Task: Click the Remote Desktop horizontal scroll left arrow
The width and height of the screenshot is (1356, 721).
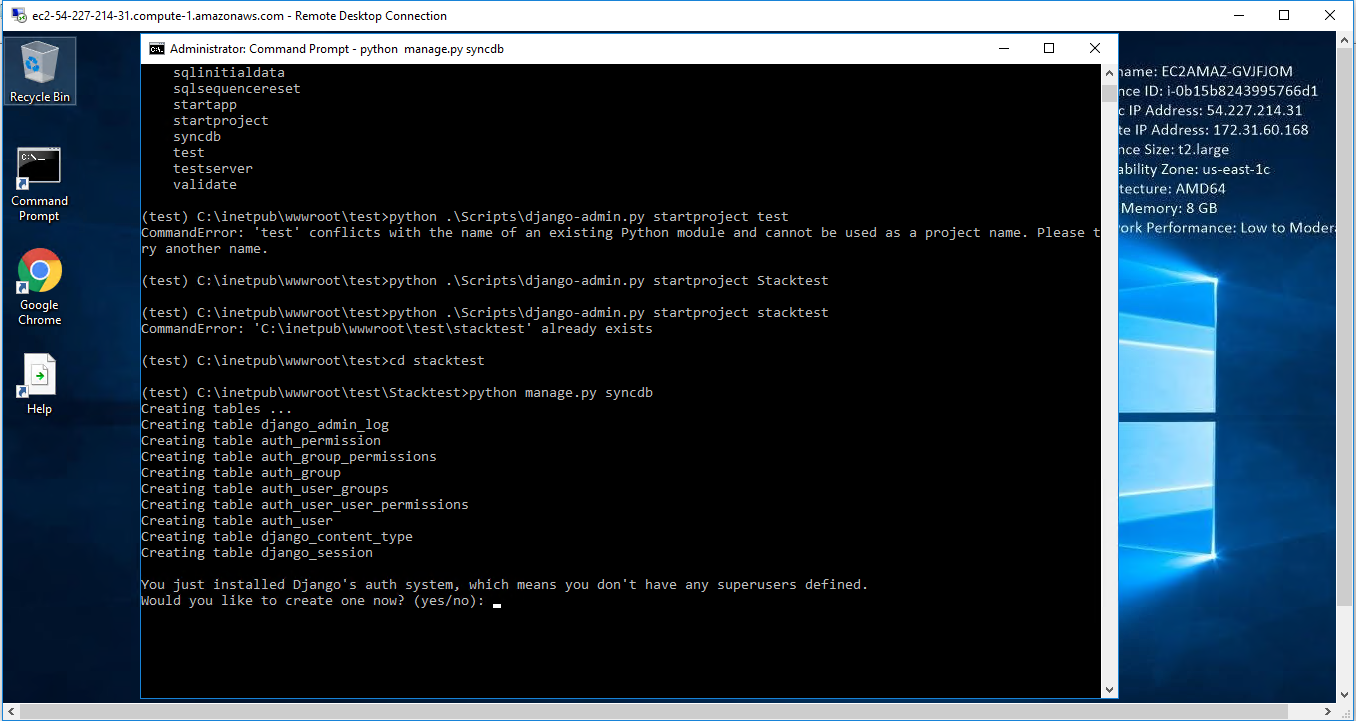Action: tap(8, 711)
